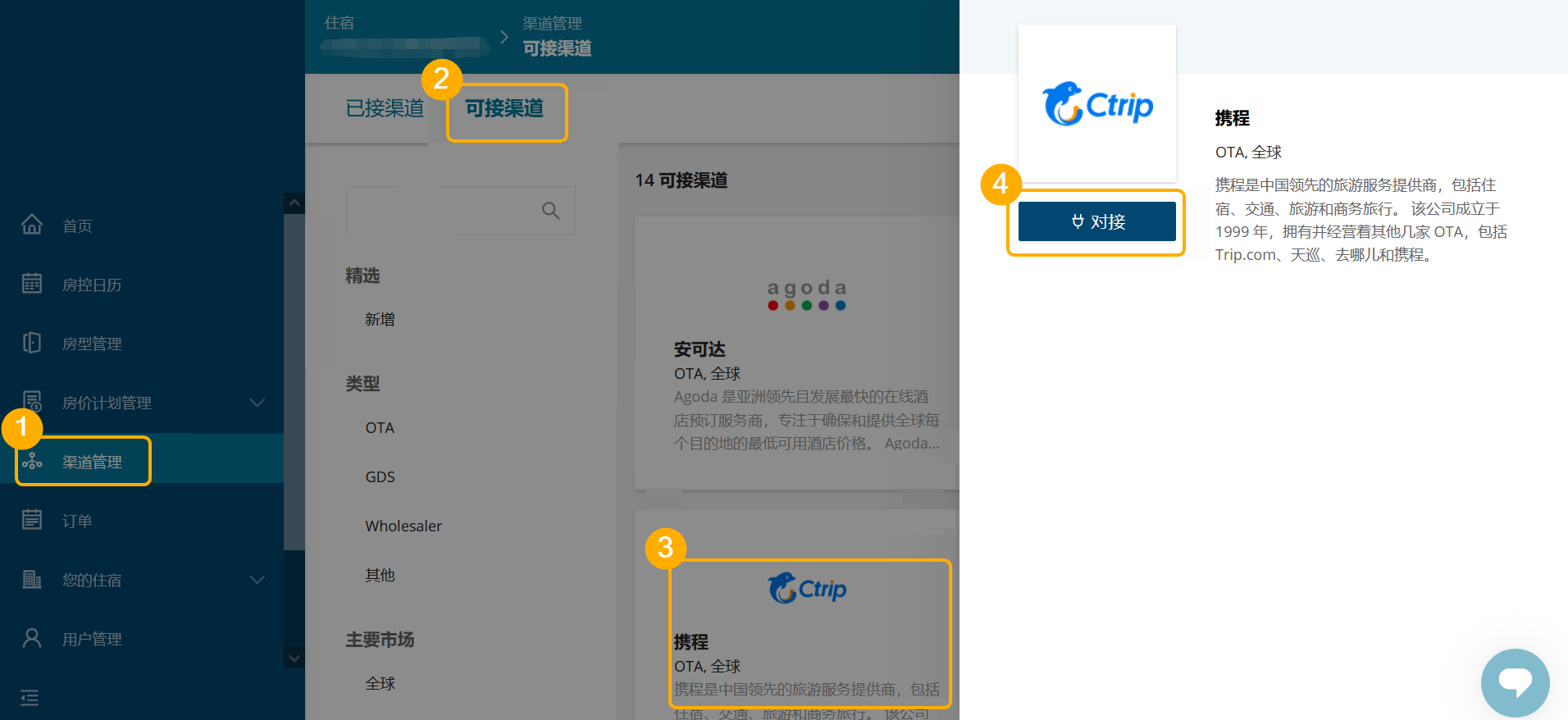The image size is (1568, 720).
Task: Open the 房控日历 calendar icon
Action: click(x=32, y=283)
